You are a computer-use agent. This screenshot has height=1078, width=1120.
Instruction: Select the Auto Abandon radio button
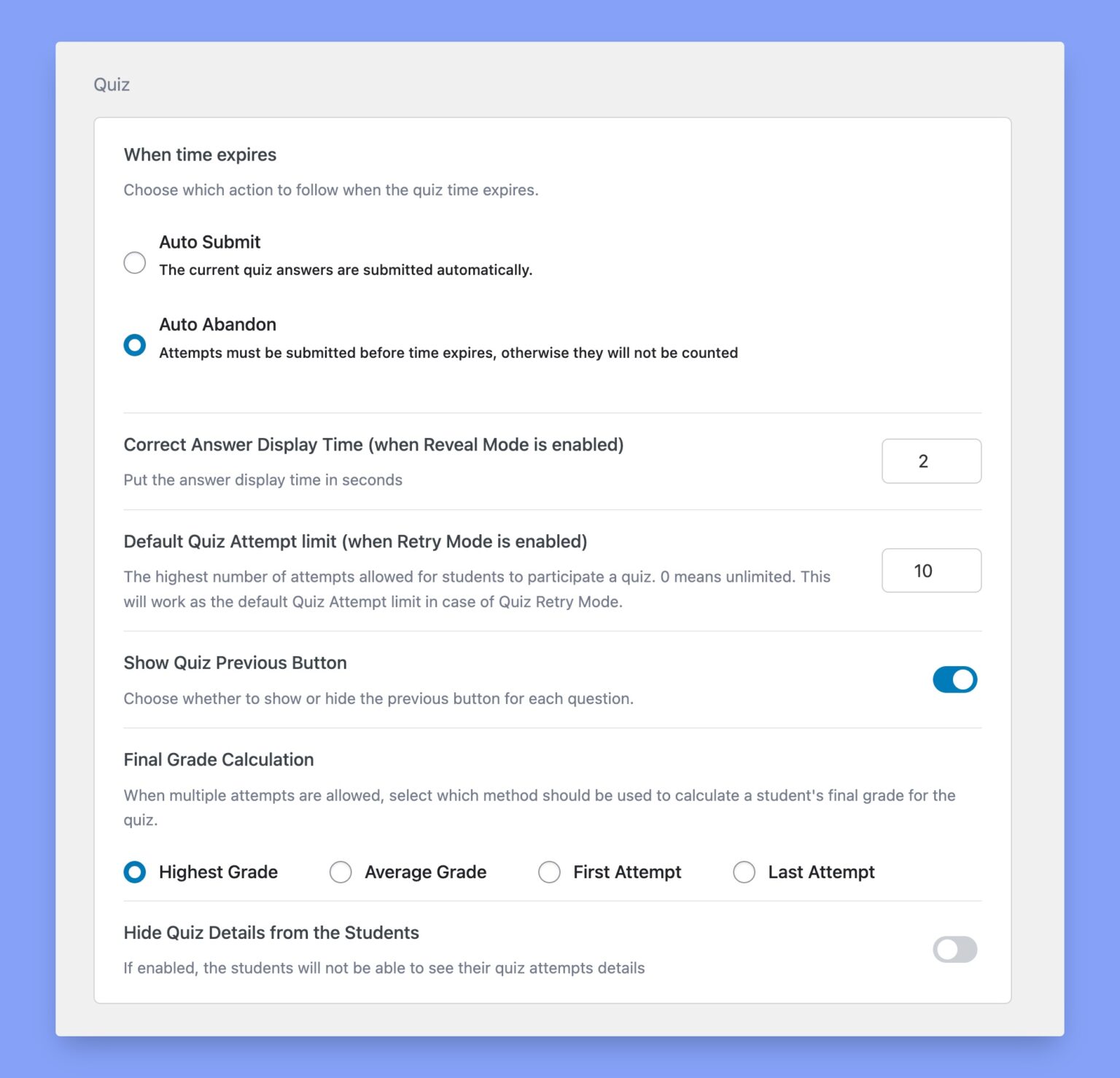[x=135, y=345]
